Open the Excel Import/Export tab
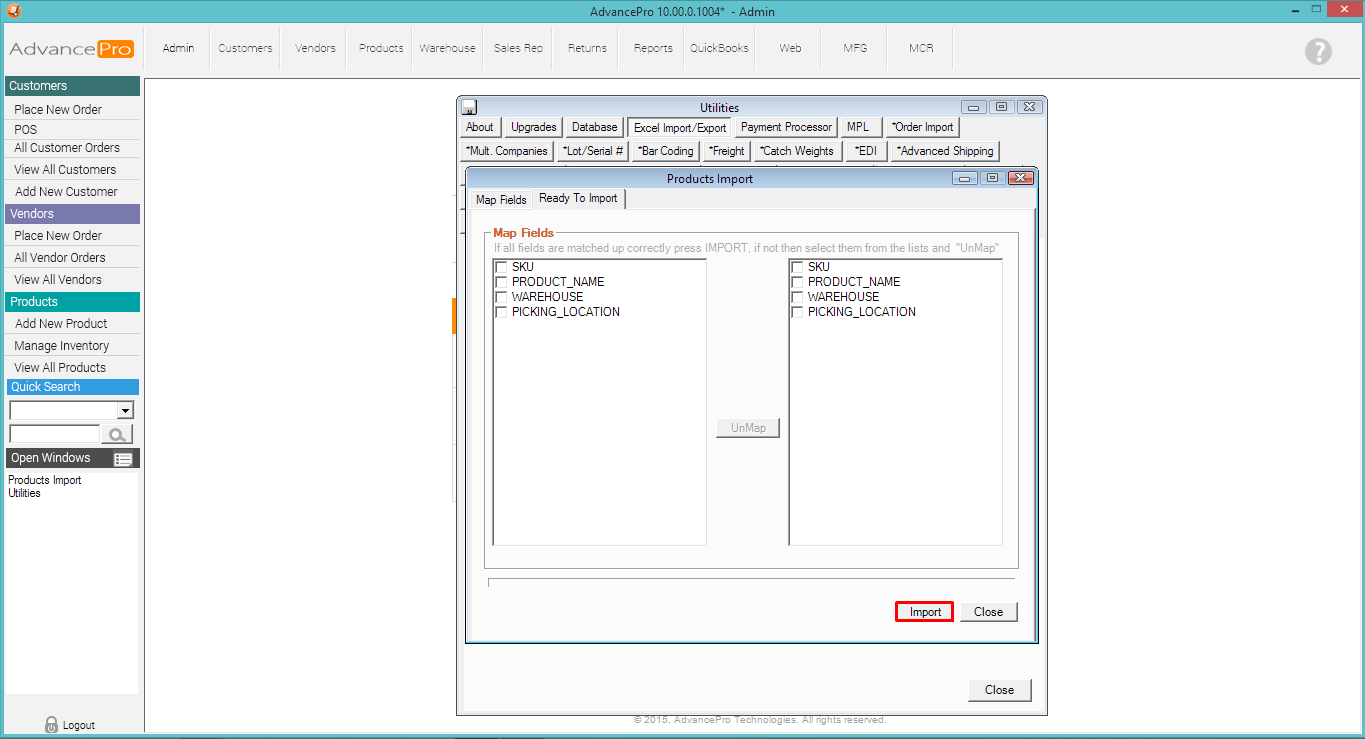 pos(680,128)
